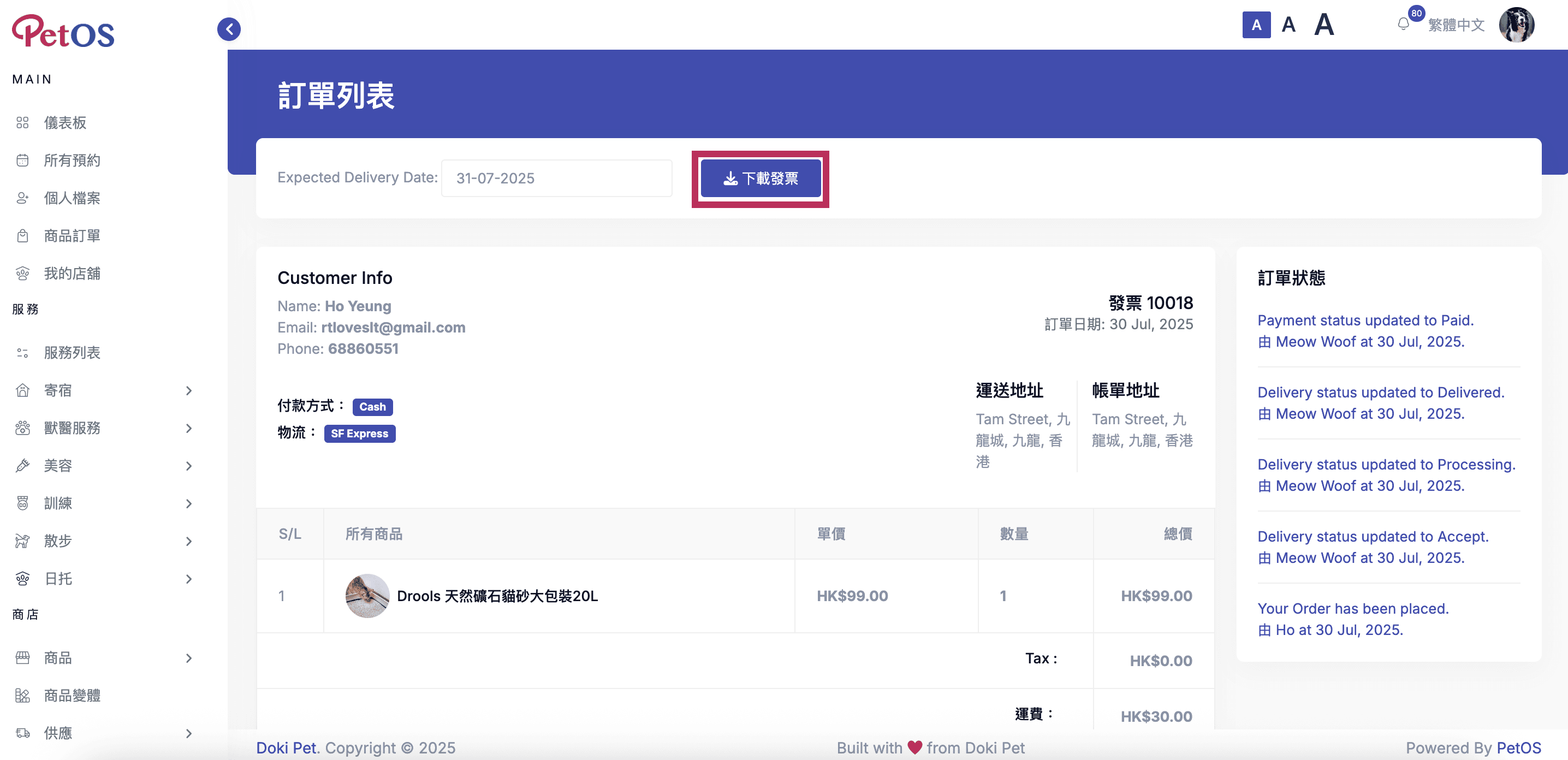Expand the 散步 submenu chevron
The height and width of the screenshot is (760, 1568).
pos(189,542)
